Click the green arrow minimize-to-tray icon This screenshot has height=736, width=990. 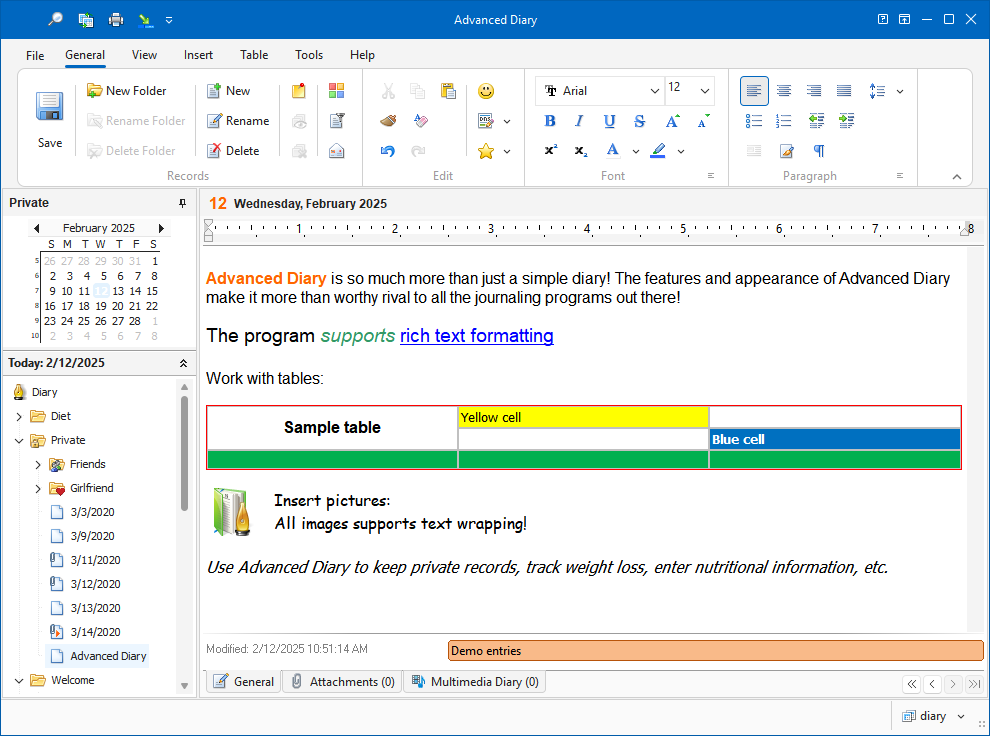(146, 20)
